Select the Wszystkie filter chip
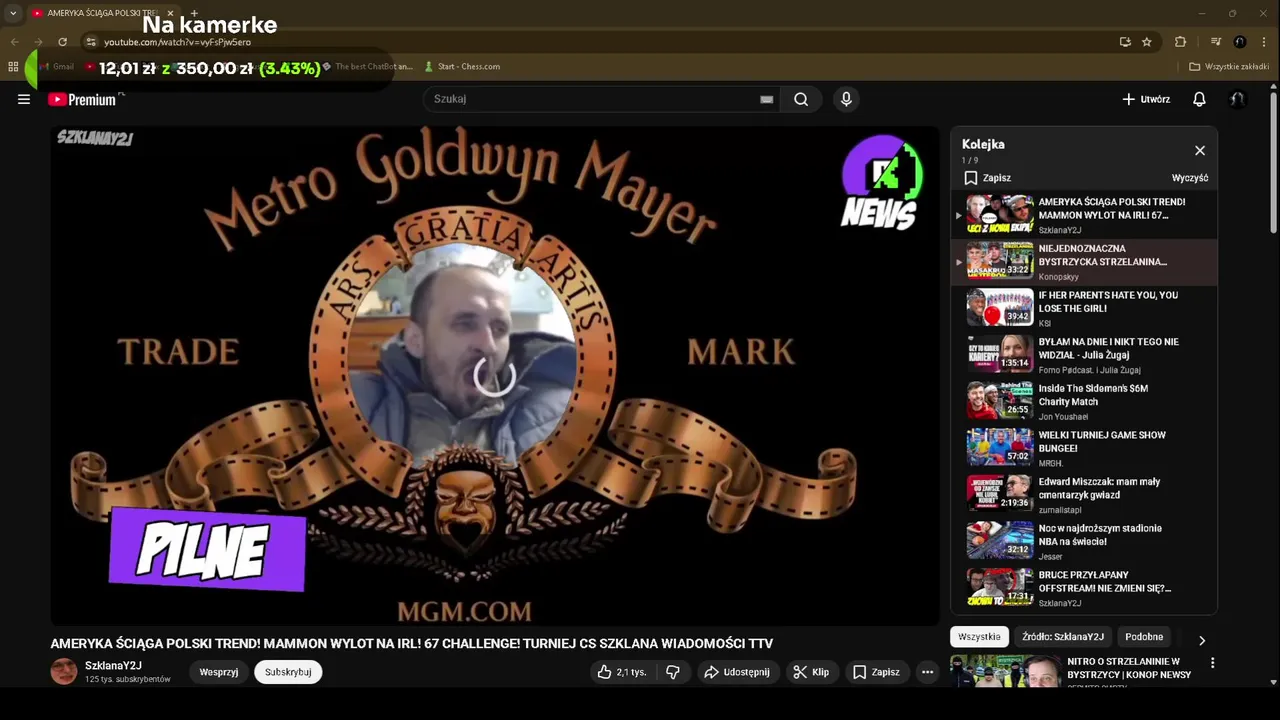This screenshot has width=1280, height=720. pos(979,637)
